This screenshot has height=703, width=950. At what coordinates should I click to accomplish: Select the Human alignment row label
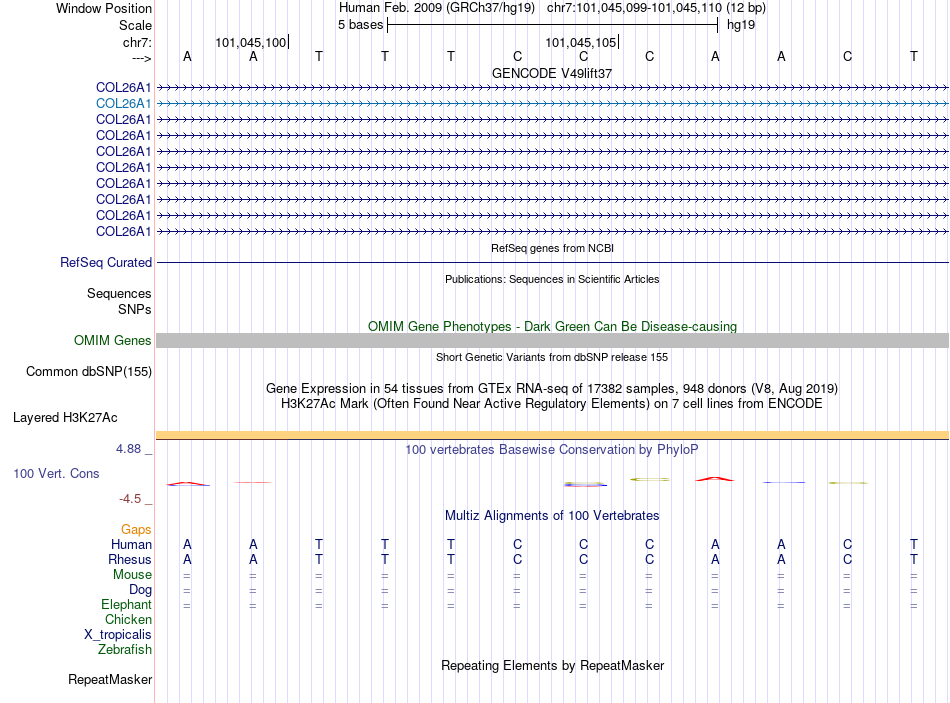click(131, 545)
